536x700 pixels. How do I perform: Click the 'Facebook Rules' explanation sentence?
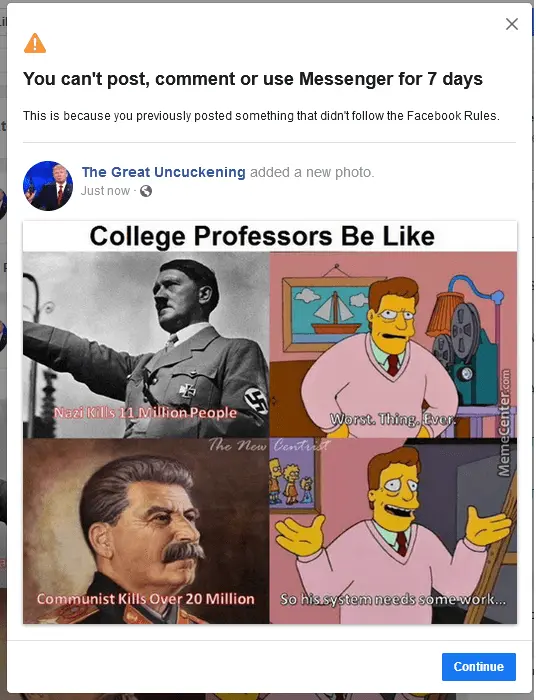(261, 116)
